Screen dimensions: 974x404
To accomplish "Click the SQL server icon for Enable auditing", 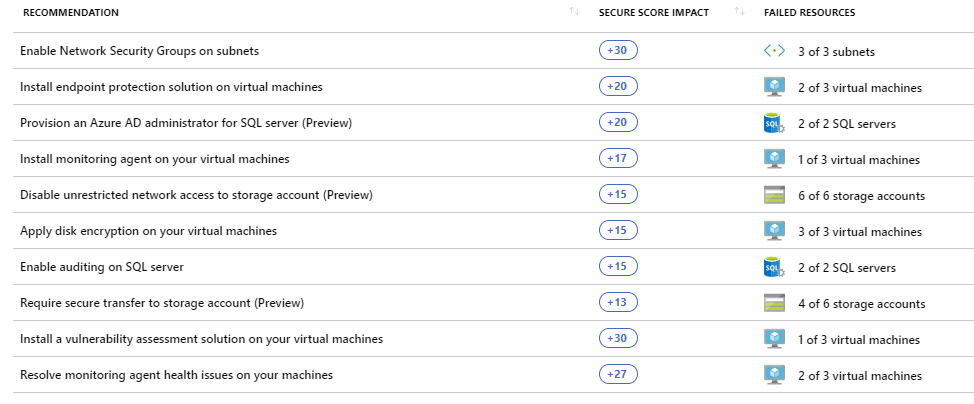I will point(774,267).
